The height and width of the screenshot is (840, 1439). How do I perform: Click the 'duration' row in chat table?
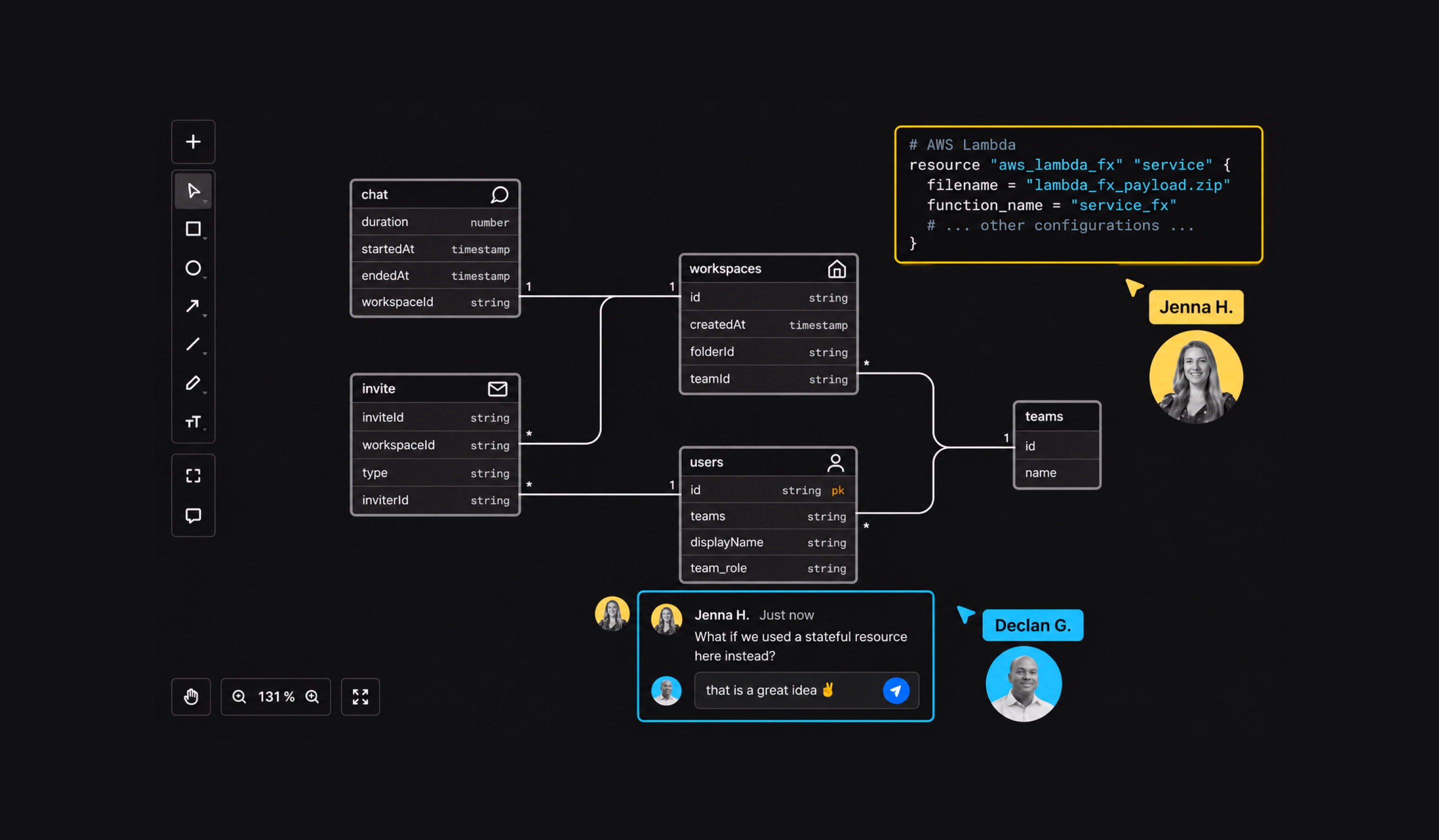(435, 222)
